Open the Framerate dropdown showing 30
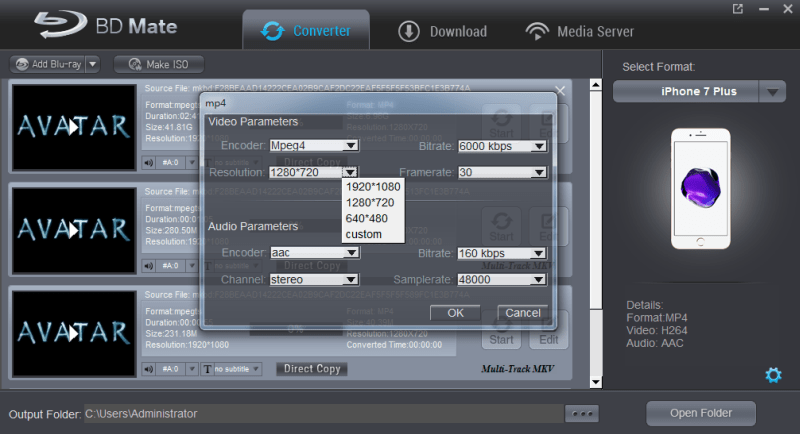 pyautogui.click(x=539, y=172)
